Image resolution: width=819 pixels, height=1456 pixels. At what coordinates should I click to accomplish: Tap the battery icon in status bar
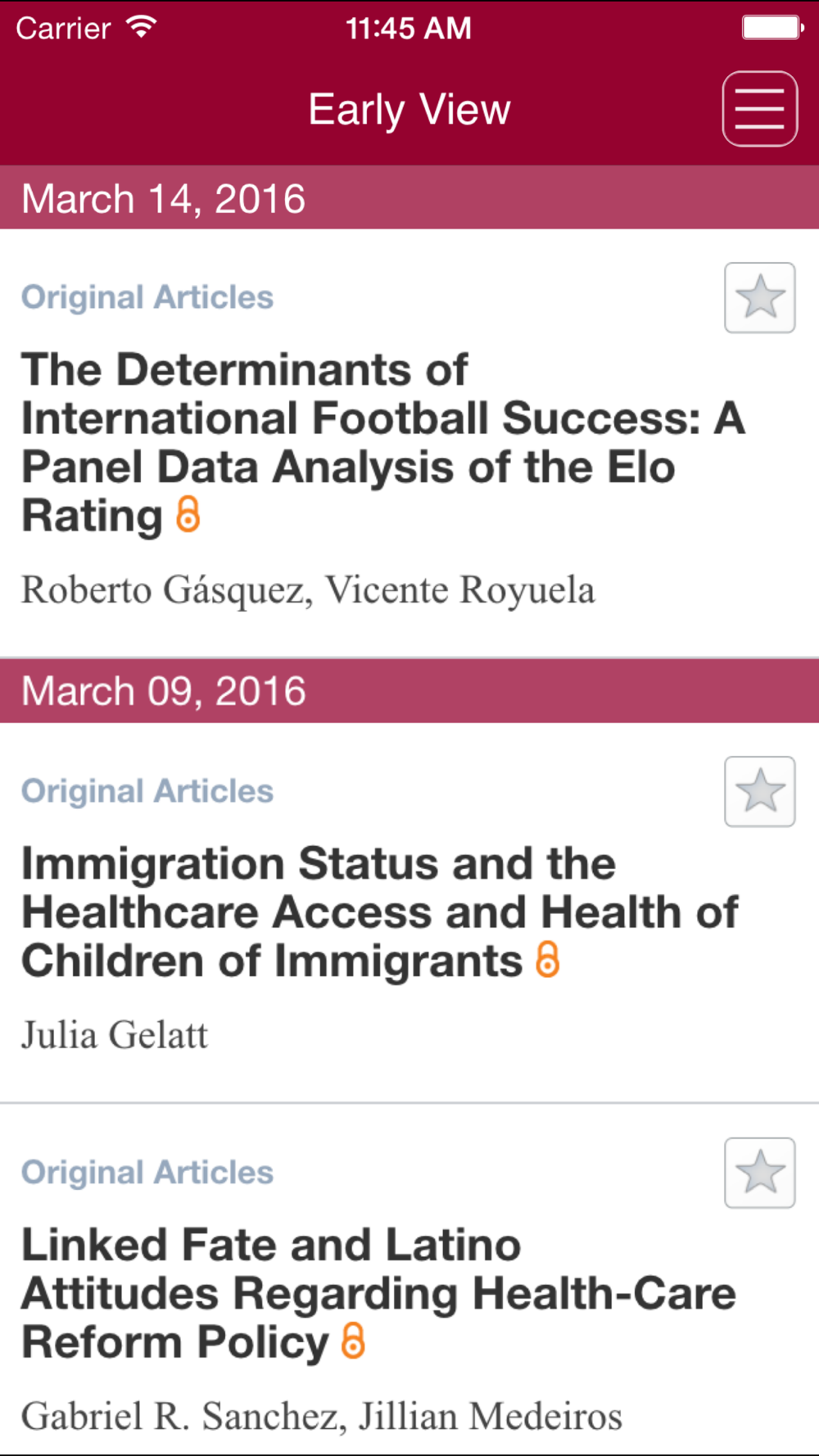tap(773, 28)
